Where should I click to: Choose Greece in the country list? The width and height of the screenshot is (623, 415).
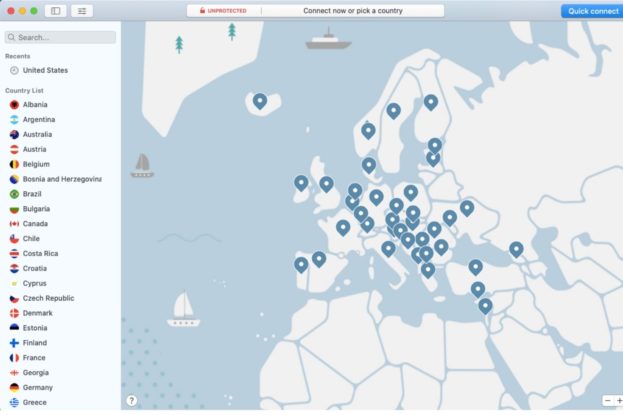tap(35, 402)
